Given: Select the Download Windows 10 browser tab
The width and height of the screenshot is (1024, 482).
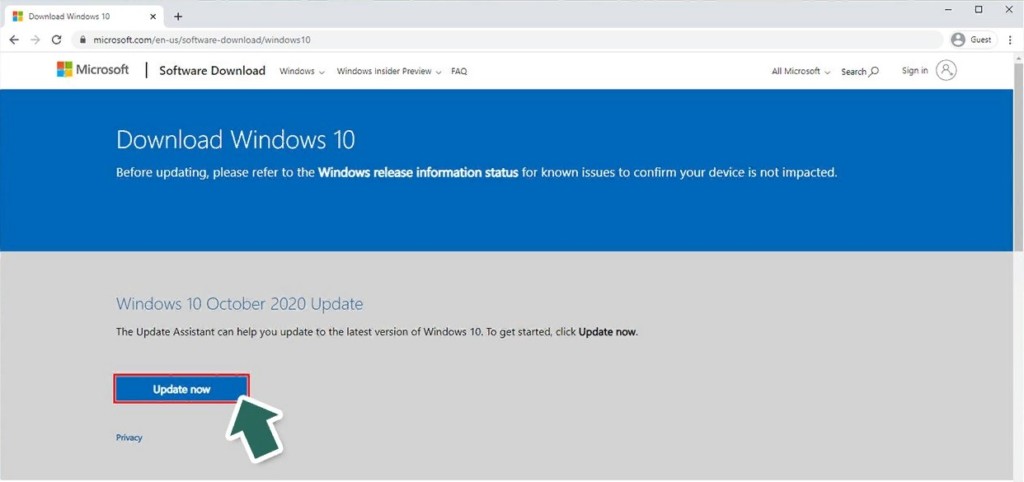Looking at the screenshot, I should coord(85,16).
